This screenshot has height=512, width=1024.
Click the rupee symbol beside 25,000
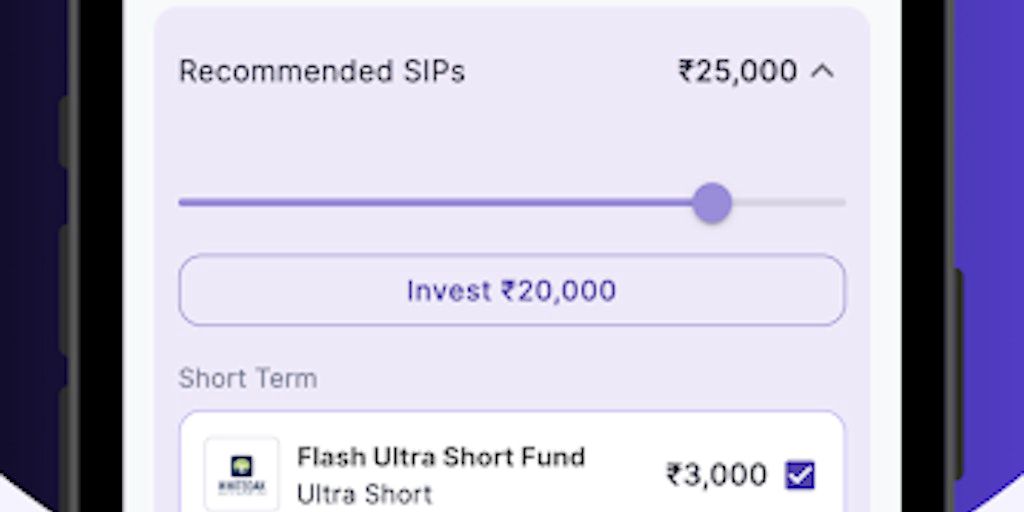(x=686, y=72)
